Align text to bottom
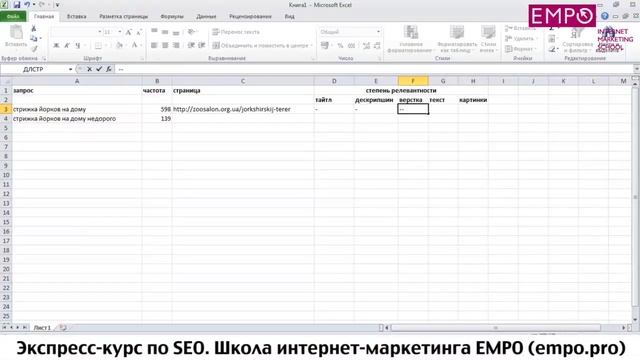The image size is (640, 360). coord(176,32)
